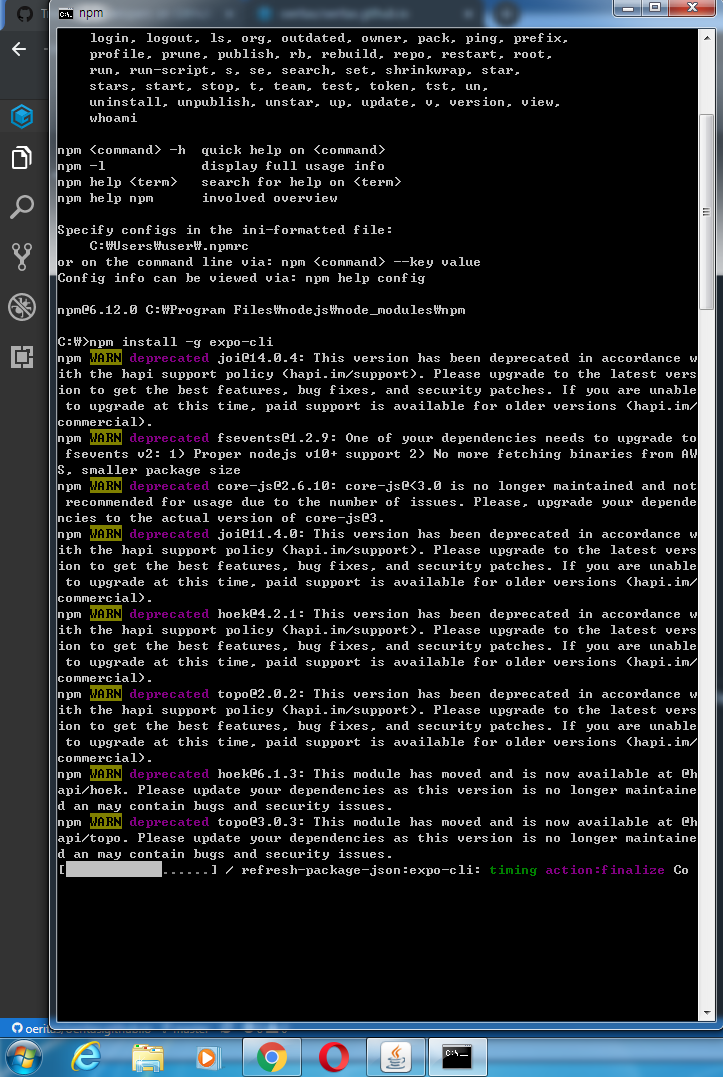723x1077 pixels.
Task: Open the Windows Start menu
Action: point(23,1056)
